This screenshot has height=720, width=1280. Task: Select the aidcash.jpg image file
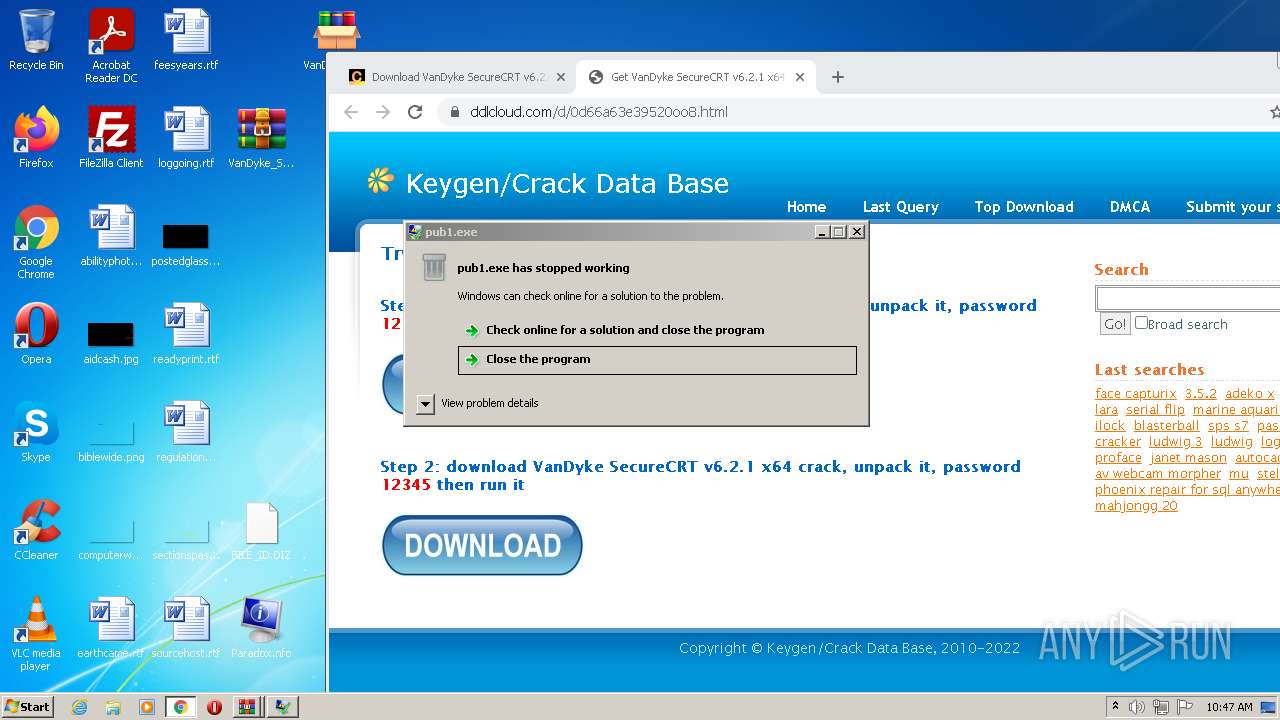(x=111, y=342)
